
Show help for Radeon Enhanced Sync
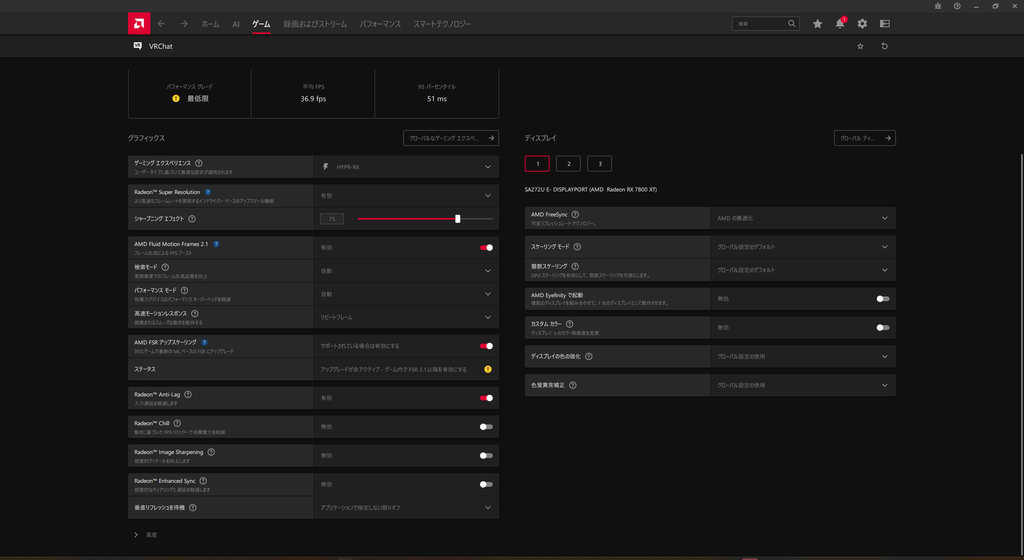[x=203, y=480]
